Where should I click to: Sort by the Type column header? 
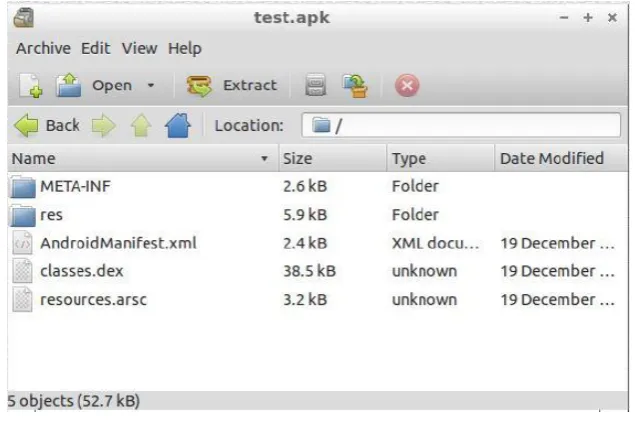(440, 158)
